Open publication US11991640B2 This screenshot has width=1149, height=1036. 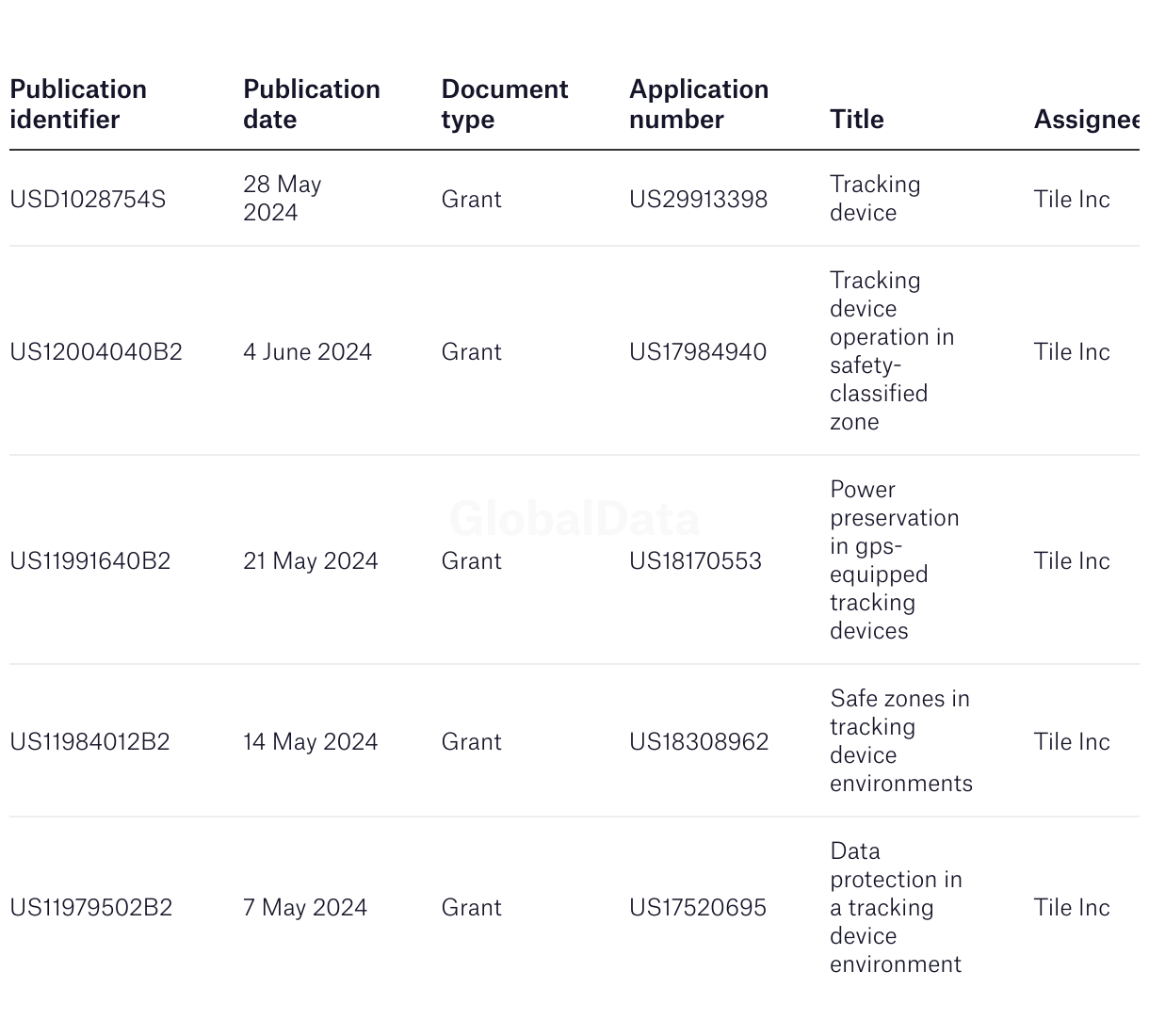(x=90, y=561)
